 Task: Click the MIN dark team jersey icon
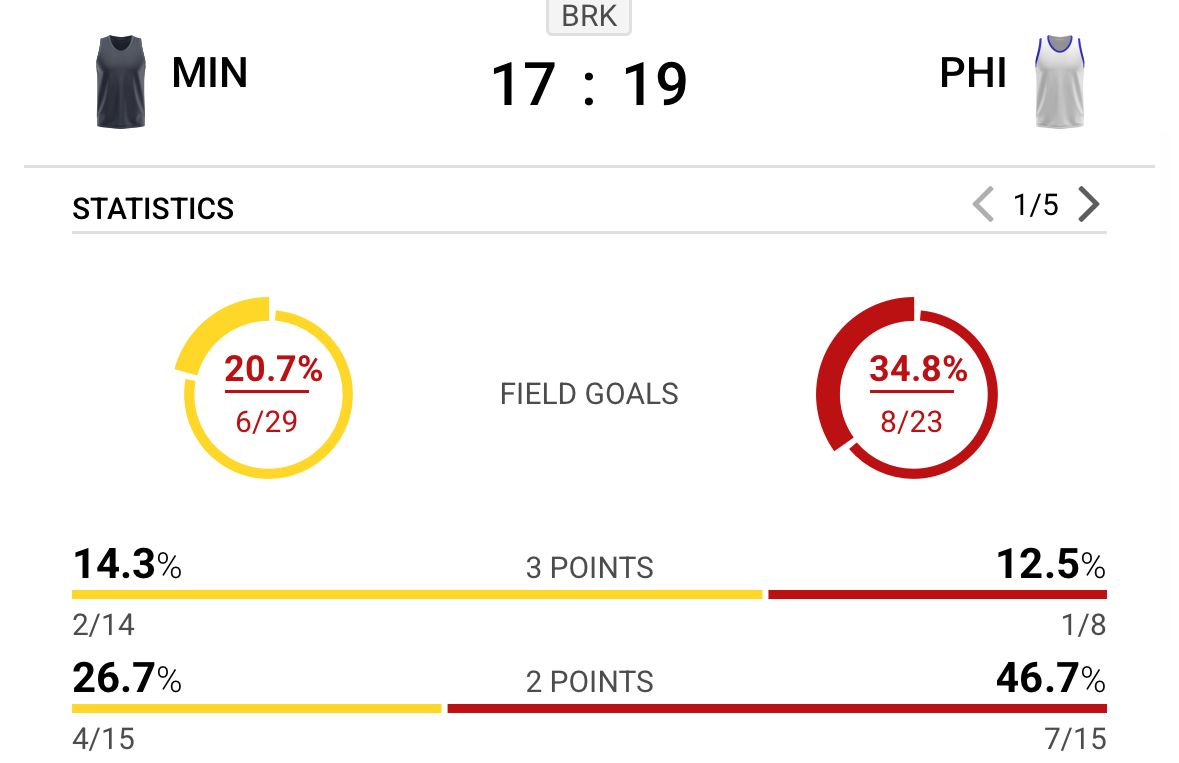pos(121,82)
